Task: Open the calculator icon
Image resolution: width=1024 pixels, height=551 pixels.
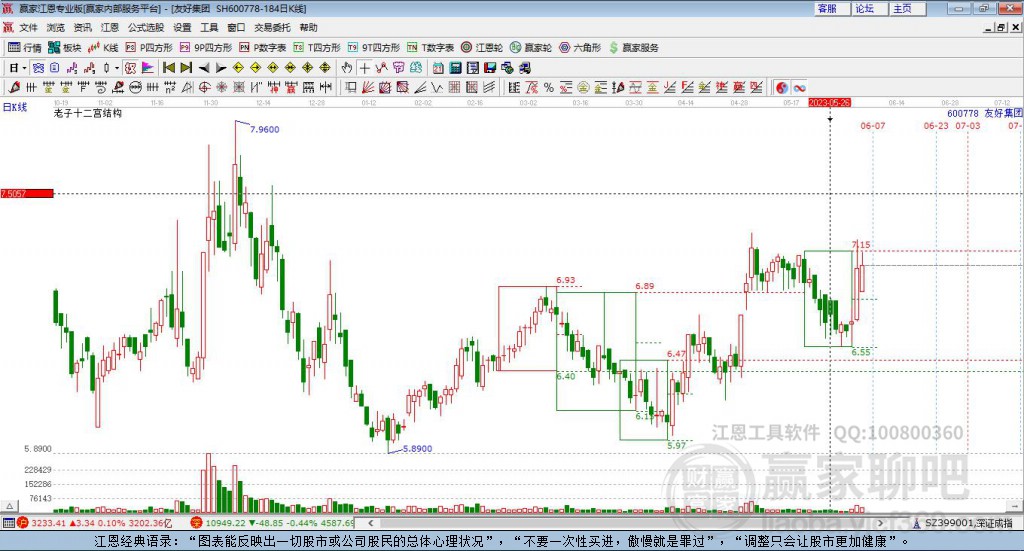Action: (455, 68)
